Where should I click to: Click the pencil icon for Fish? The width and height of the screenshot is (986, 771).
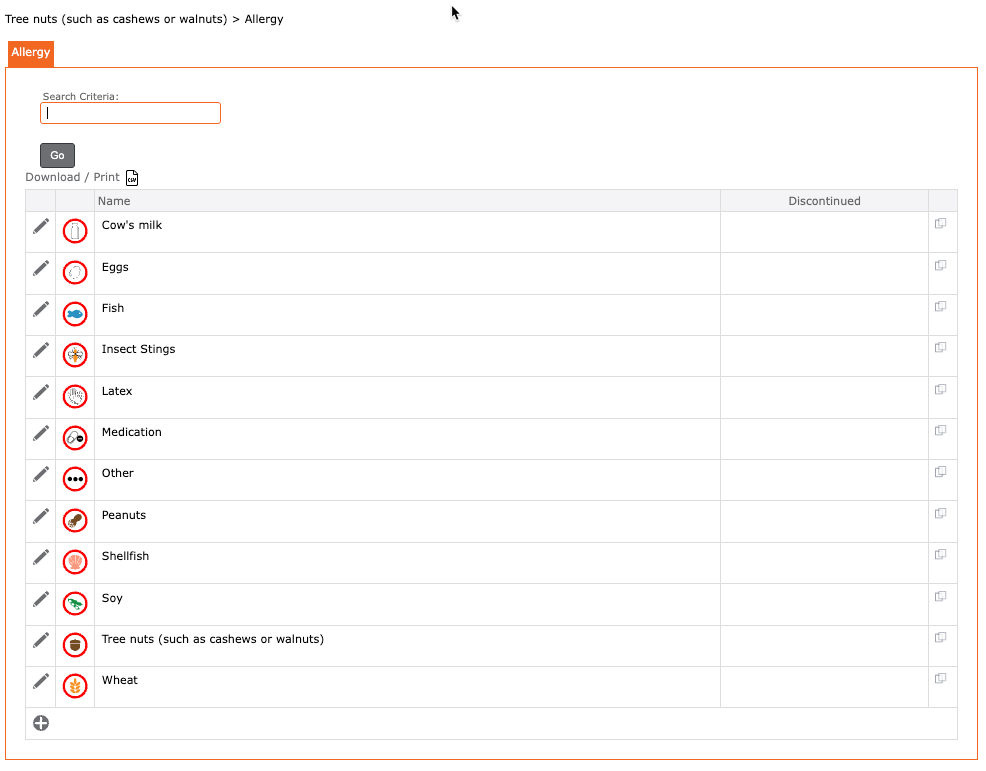[41, 309]
